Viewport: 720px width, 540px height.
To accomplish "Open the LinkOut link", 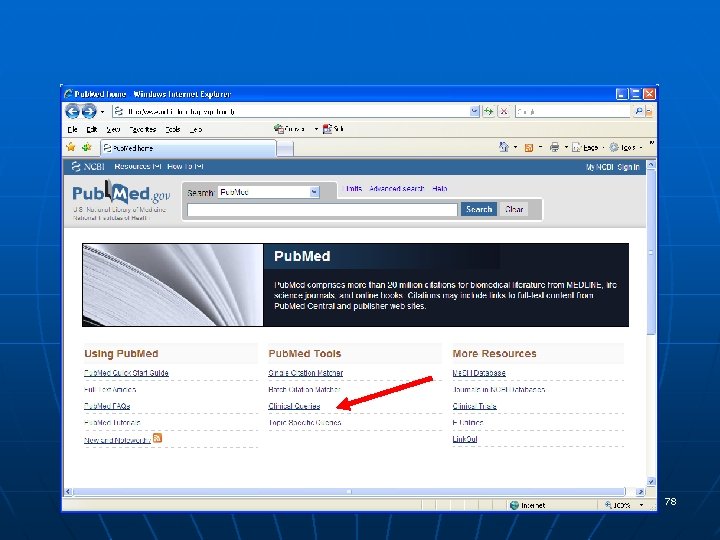I will 465,439.
